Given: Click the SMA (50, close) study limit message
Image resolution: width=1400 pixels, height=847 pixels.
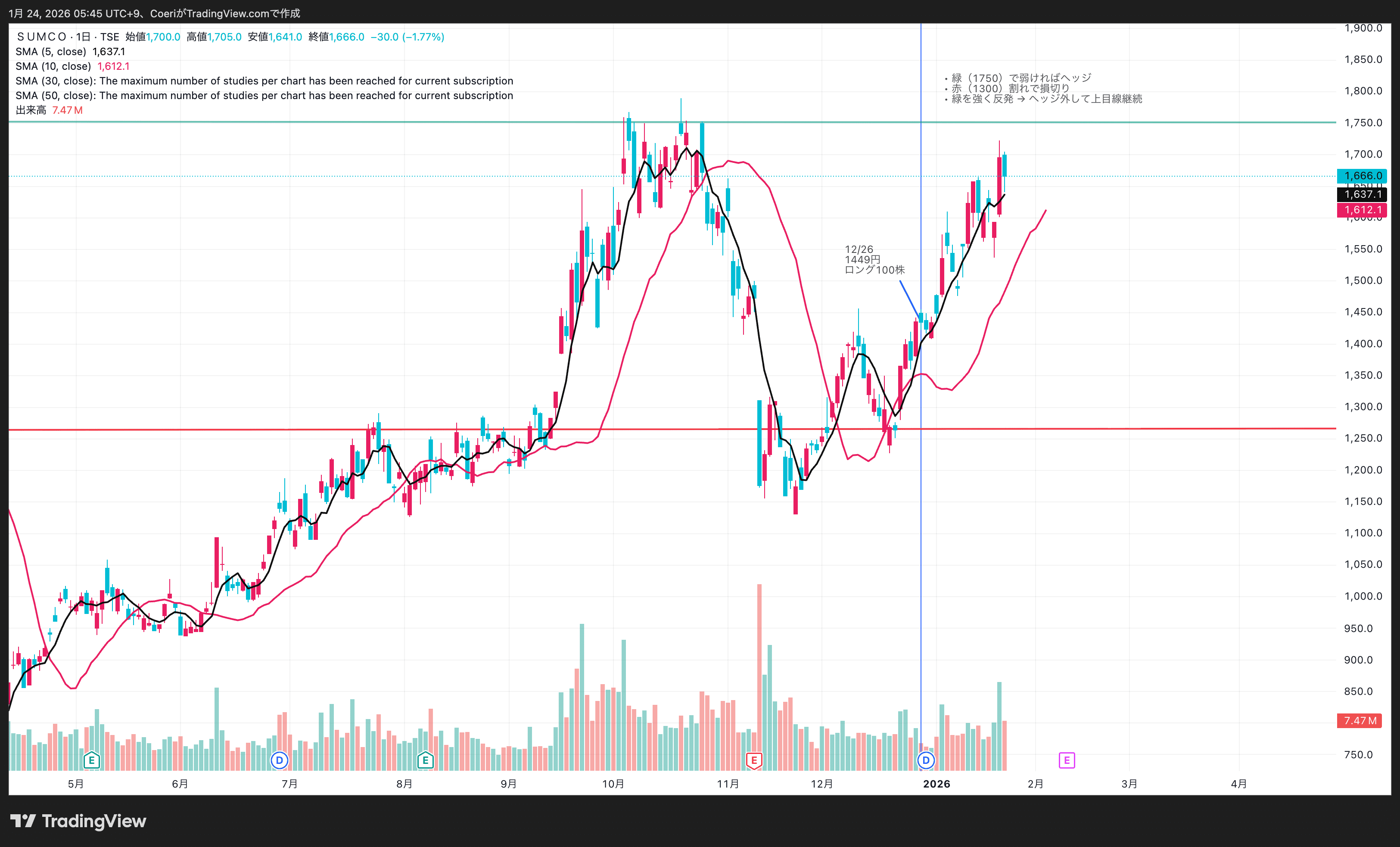Looking at the screenshot, I should pos(264,96).
